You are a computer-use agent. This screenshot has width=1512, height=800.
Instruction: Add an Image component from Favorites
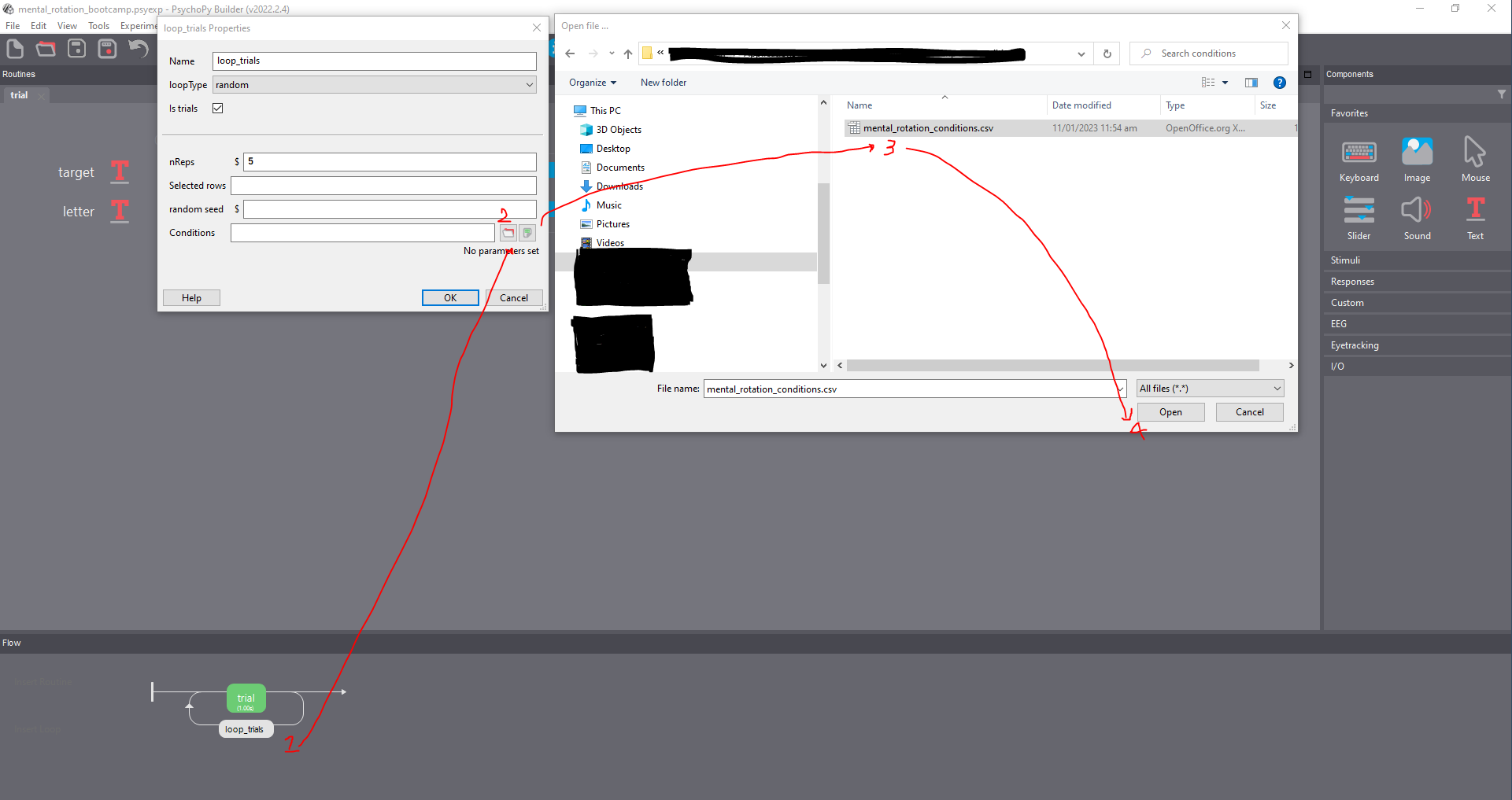[1417, 153]
